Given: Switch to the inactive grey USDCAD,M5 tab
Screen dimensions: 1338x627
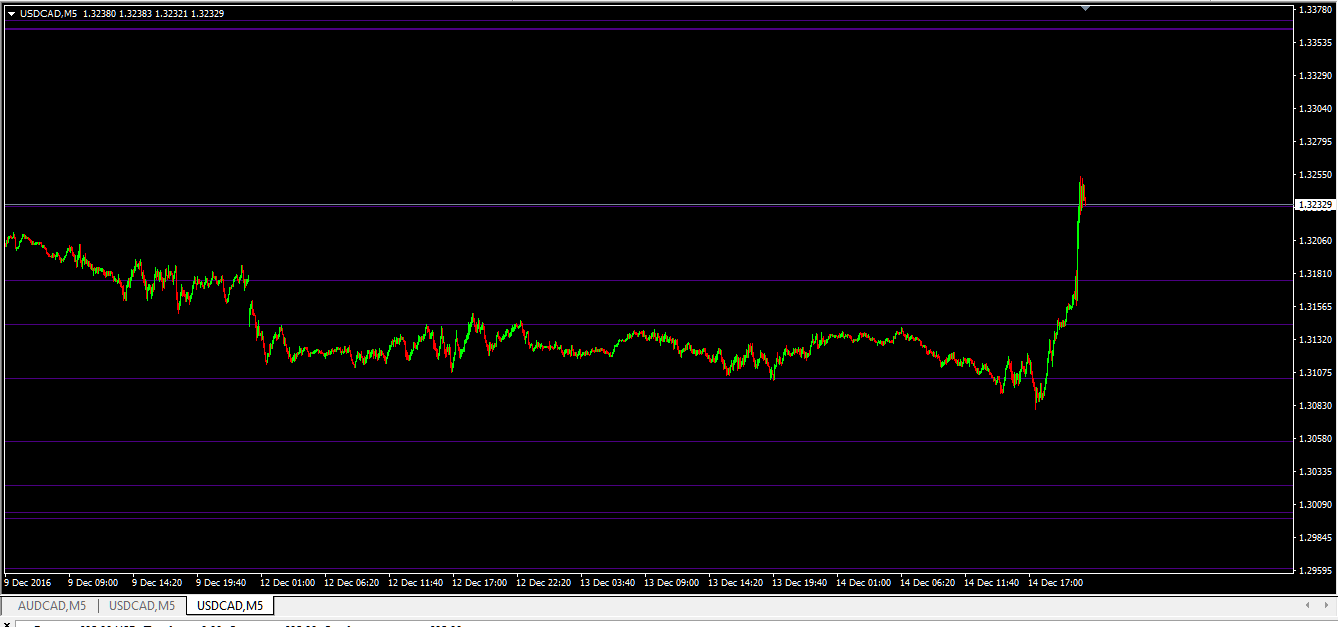Looking at the screenshot, I should (142, 605).
